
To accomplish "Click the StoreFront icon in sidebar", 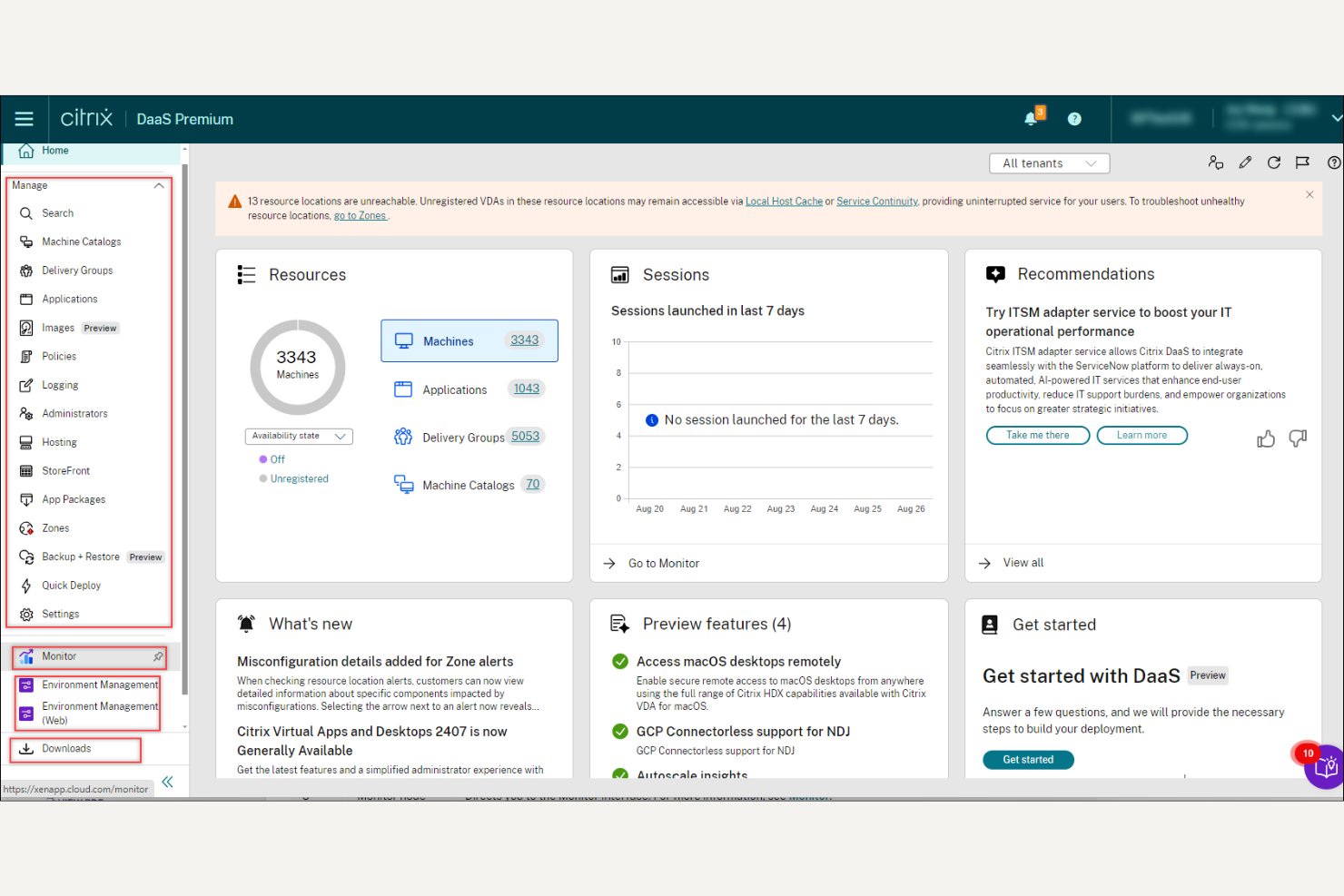I will click(26, 471).
